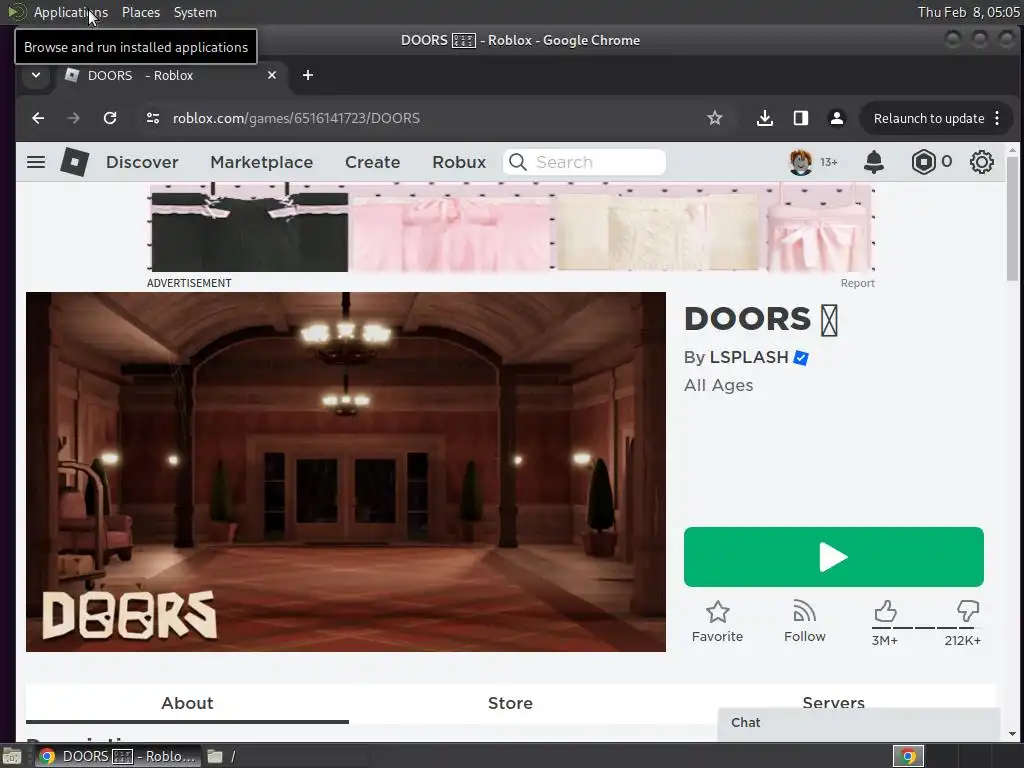Open the Places menu
Screen dimensions: 1024x768
141,12
